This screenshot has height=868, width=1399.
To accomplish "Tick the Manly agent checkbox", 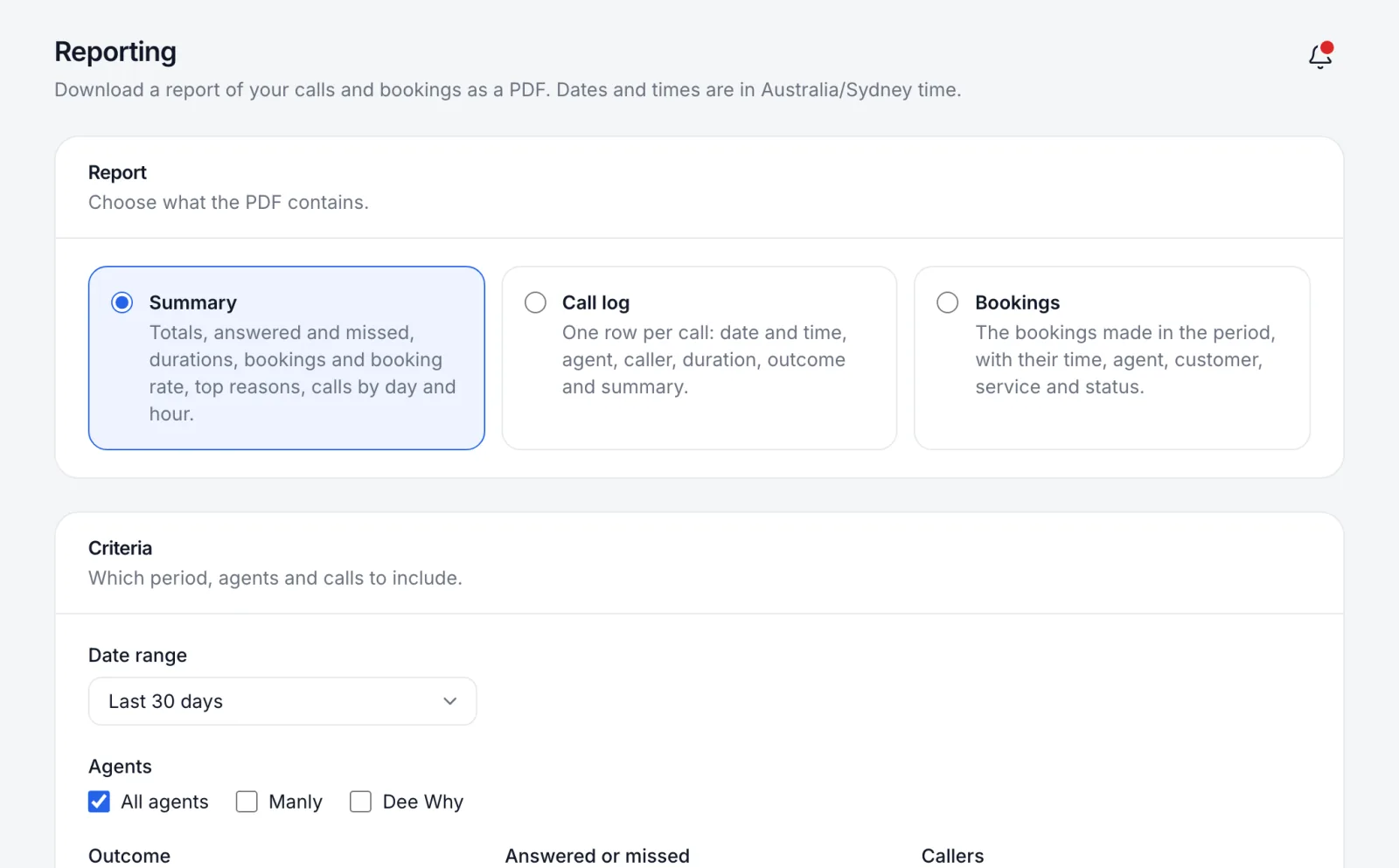I will click(247, 802).
